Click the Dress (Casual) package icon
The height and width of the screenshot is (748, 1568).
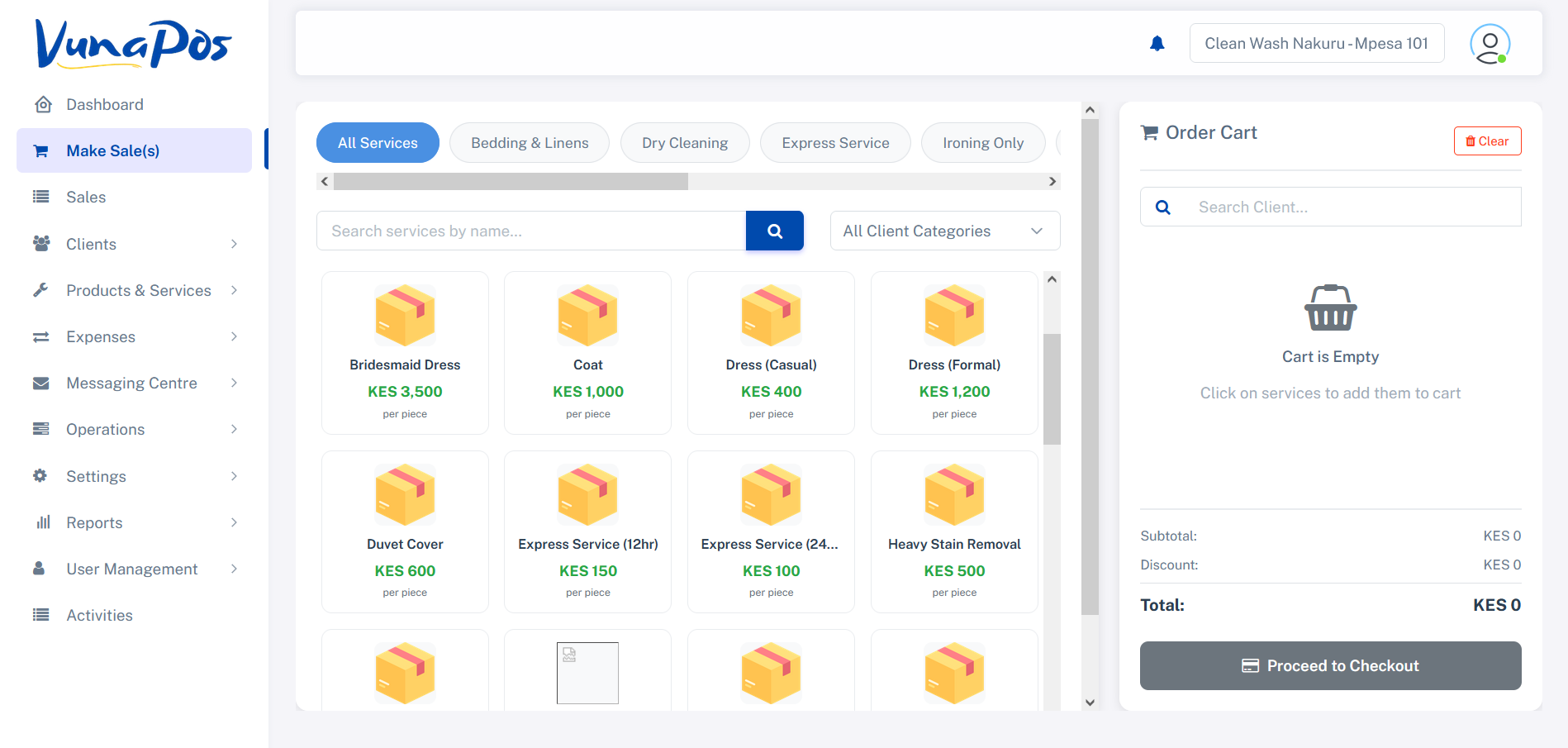coord(772,315)
